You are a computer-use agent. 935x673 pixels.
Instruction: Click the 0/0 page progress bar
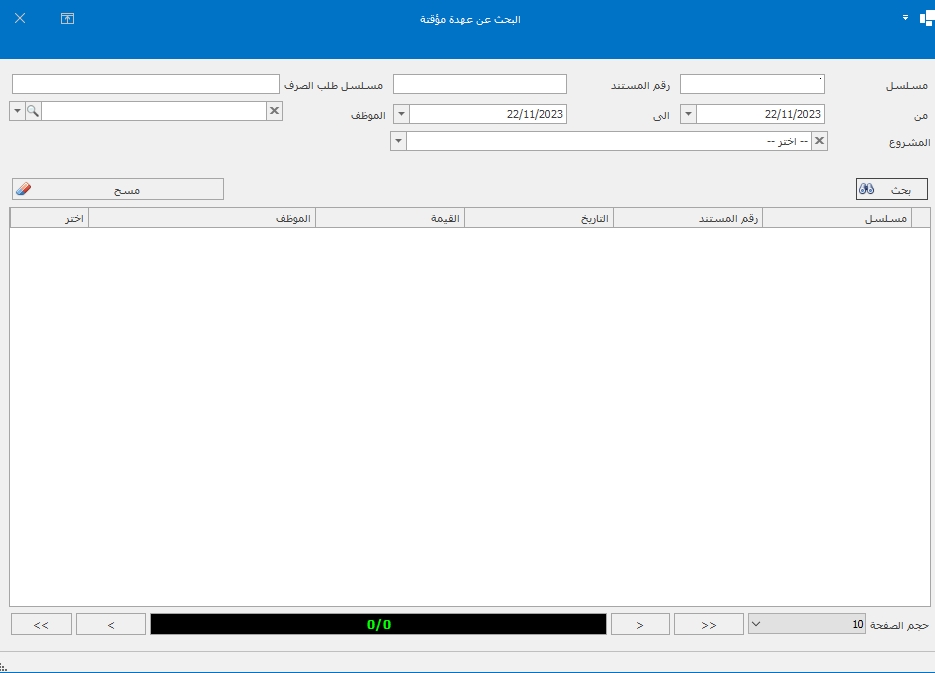point(378,624)
